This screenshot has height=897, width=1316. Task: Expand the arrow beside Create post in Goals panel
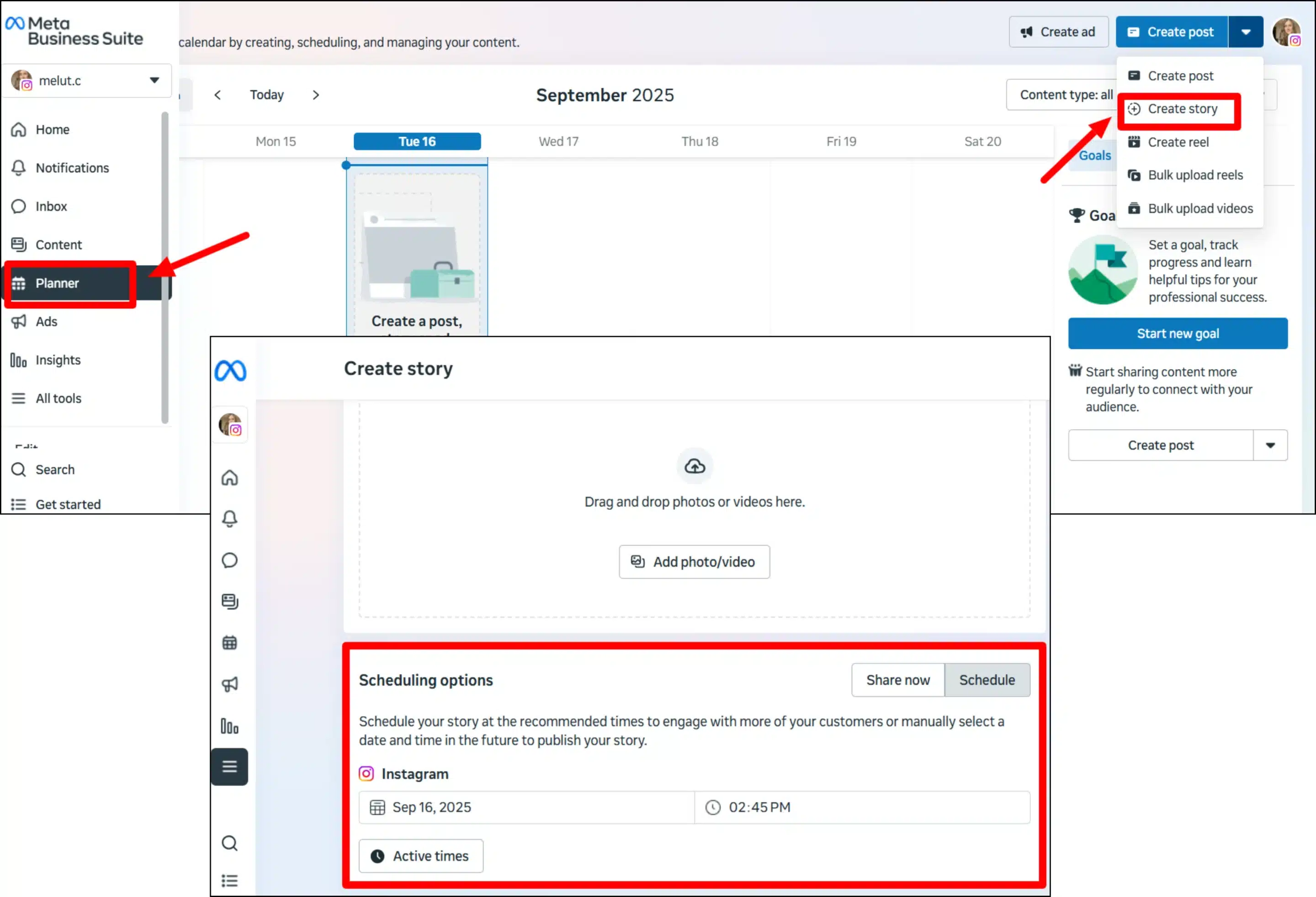click(1270, 445)
